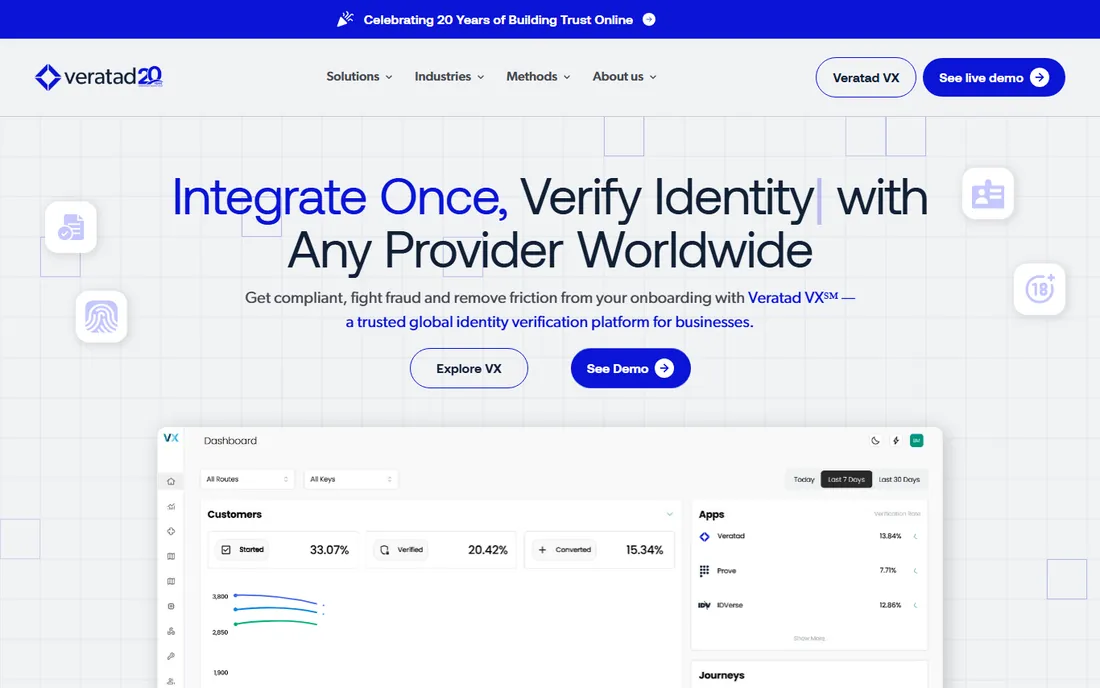Image resolution: width=1100 pixels, height=688 pixels.
Task: Click the key icon in dashboard sidebar
Action: point(170,656)
